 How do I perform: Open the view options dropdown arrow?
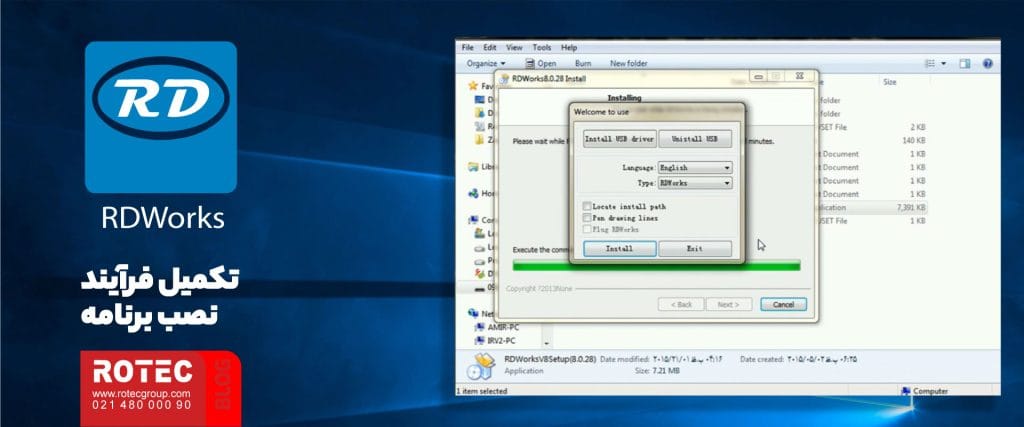tap(944, 63)
